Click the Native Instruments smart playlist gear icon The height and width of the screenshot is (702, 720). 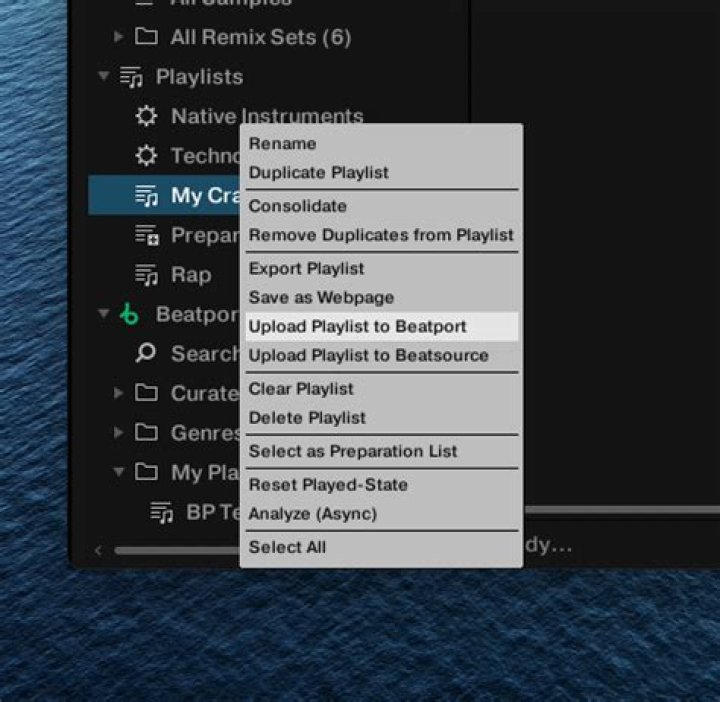146,116
